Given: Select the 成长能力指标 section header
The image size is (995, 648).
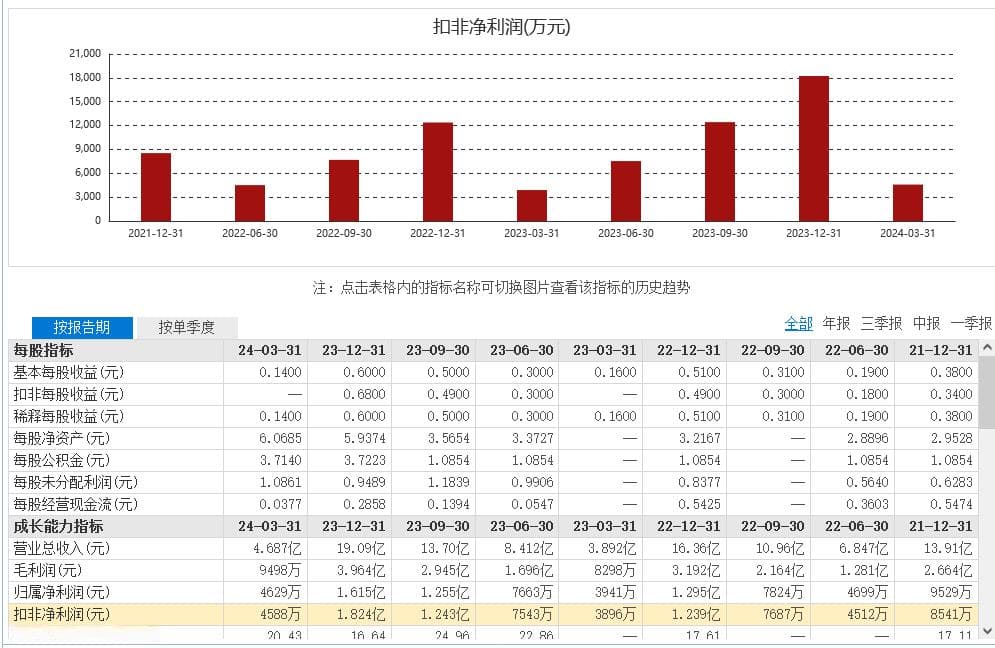Looking at the screenshot, I should pos(58,526).
